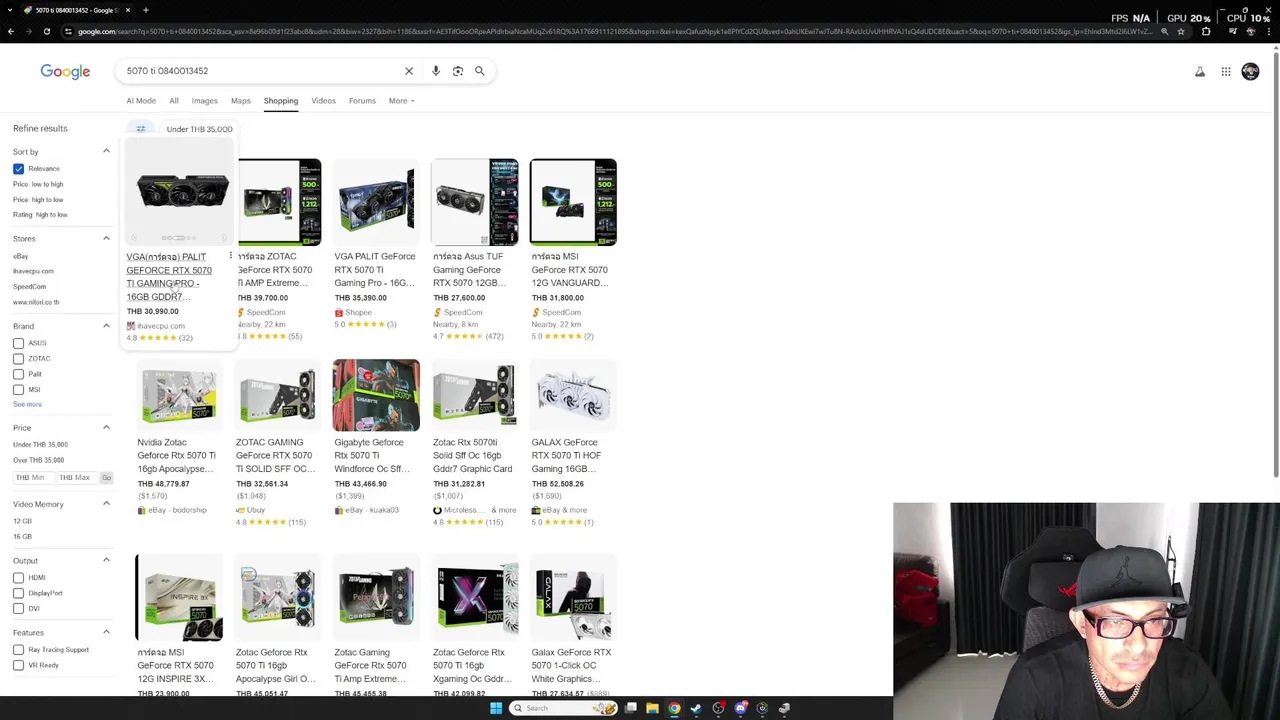The height and width of the screenshot is (720, 1280).
Task: Open the GALAX RTX 5070 Ti HOF thumbnail
Action: (573, 395)
